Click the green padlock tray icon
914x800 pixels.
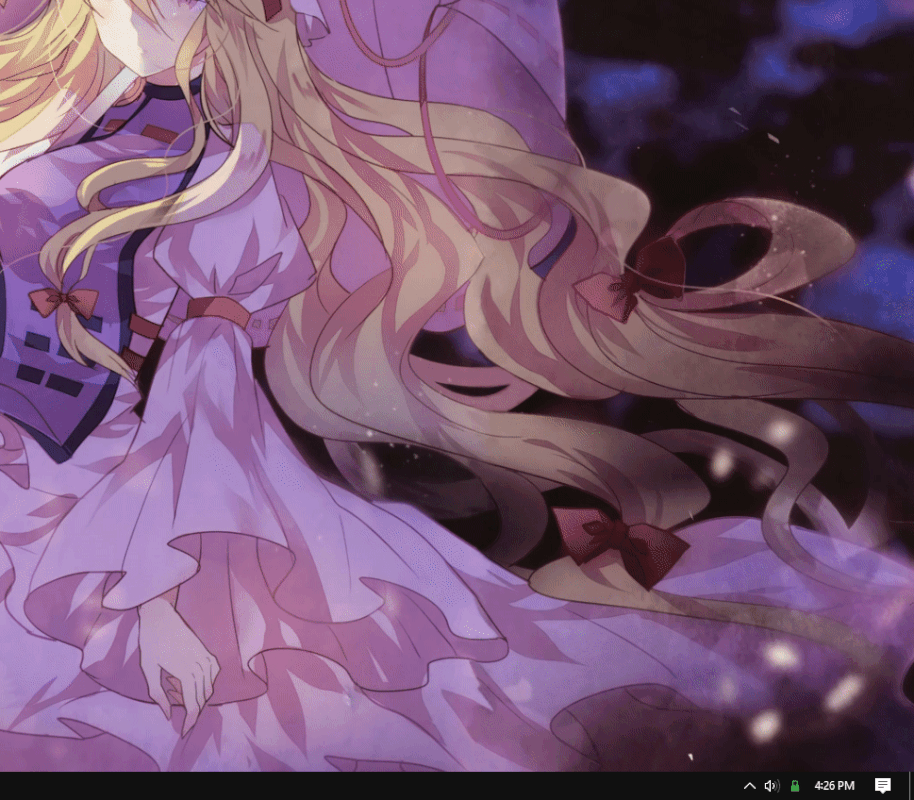point(795,786)
